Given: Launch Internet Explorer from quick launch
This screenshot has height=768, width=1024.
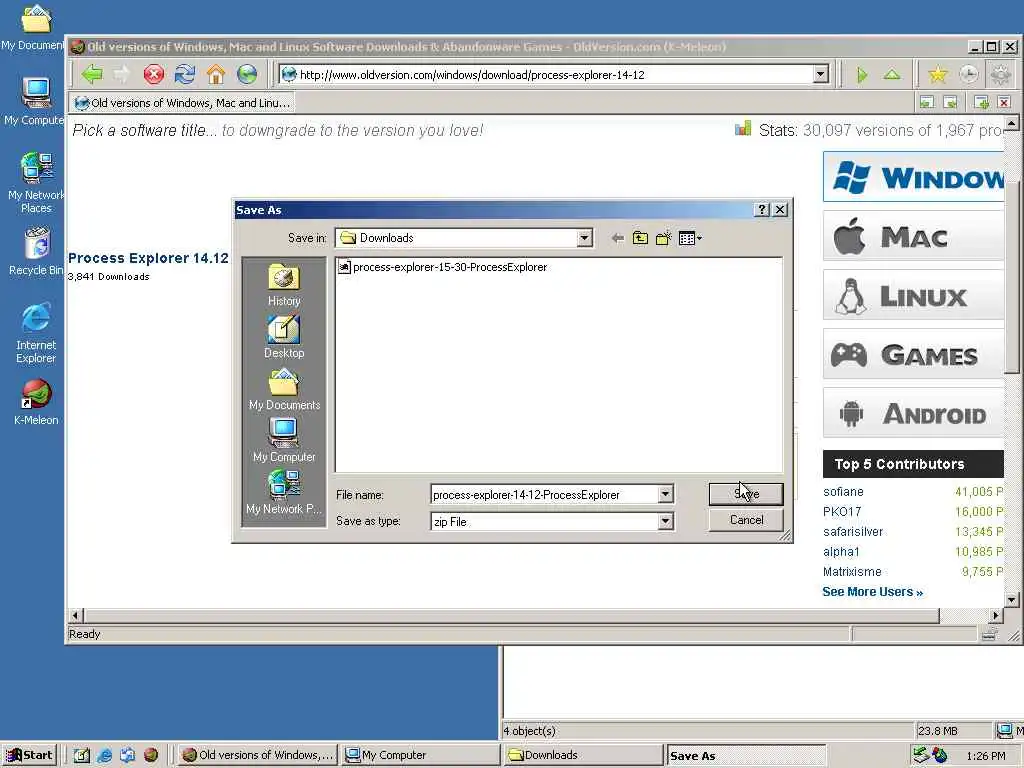Looking at the screenshot, I should [x=104, y=755].
